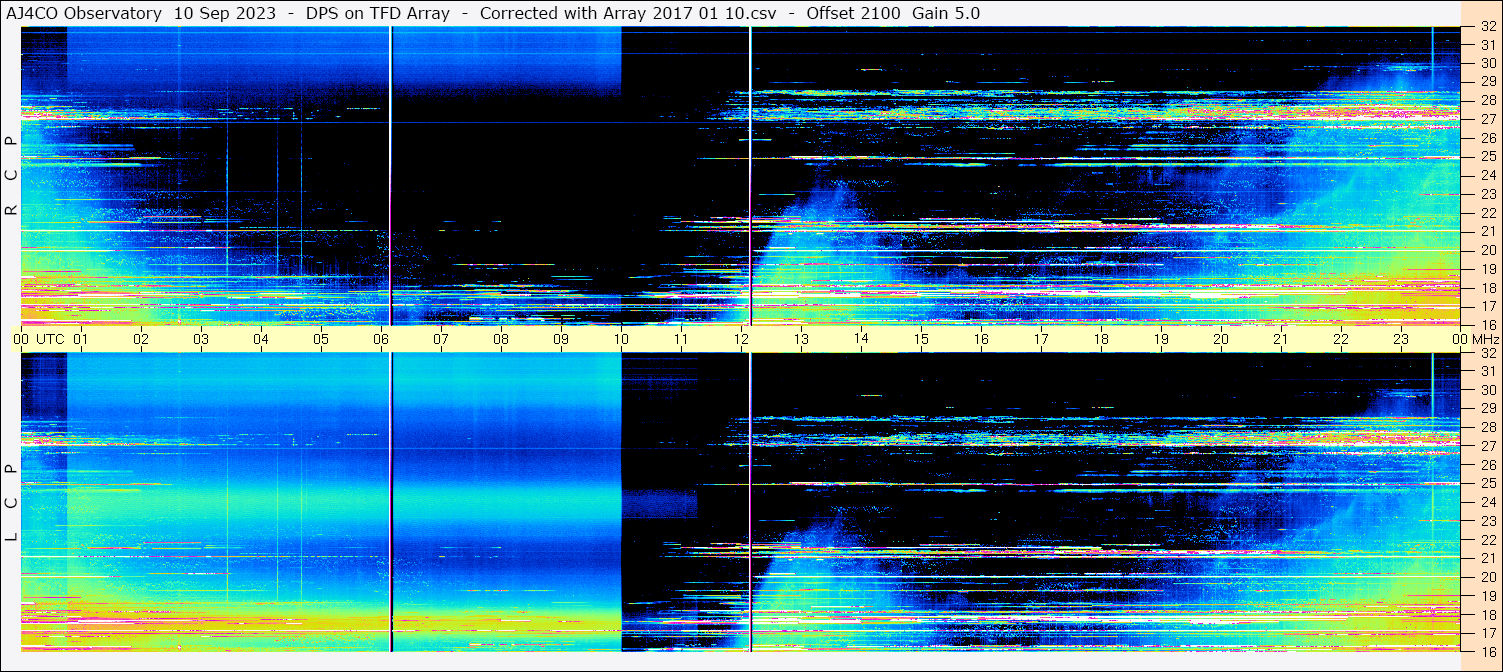Select the "Offset 2100" header value
Image resolution: width=1503 pixels, height=672 pixels.
tap(853, 14)
